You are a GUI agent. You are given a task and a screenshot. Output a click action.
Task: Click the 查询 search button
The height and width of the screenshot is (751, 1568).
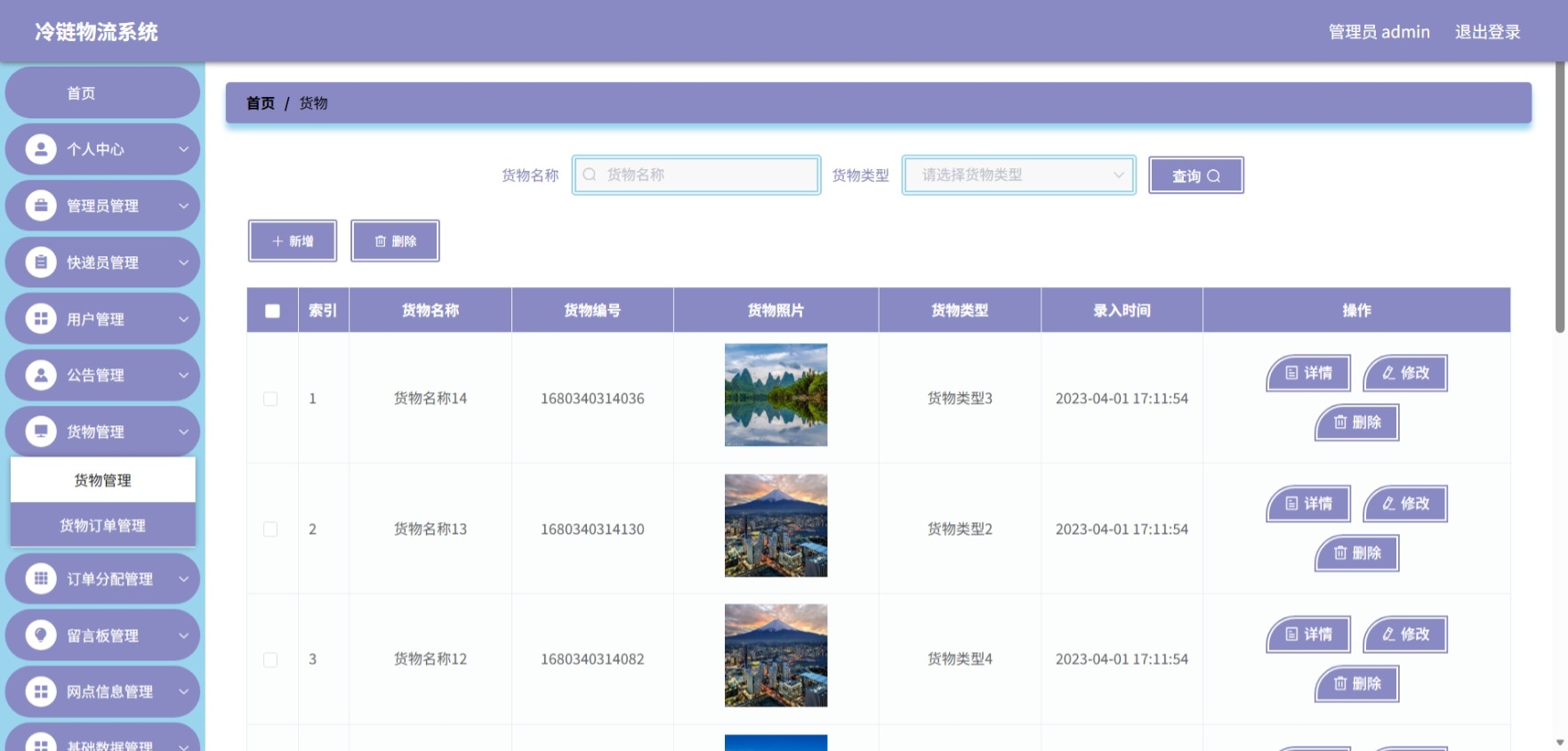1196,175
